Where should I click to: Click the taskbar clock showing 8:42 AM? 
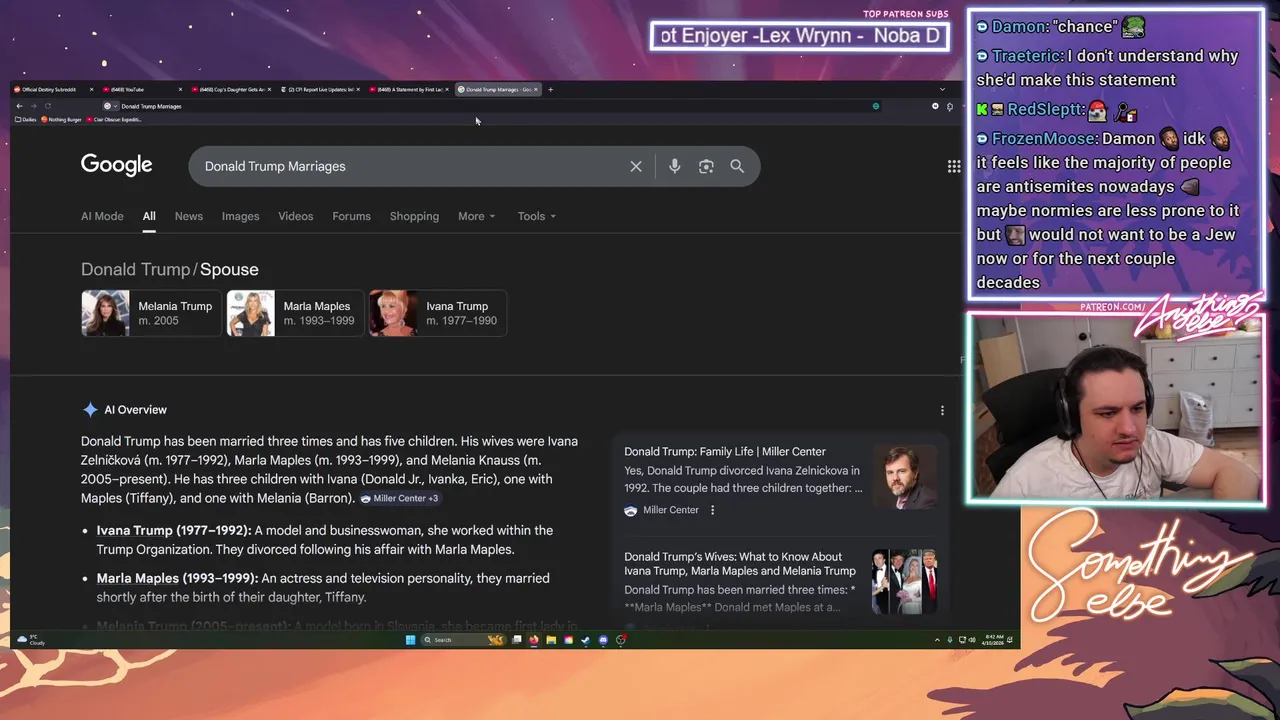point(995,640)
